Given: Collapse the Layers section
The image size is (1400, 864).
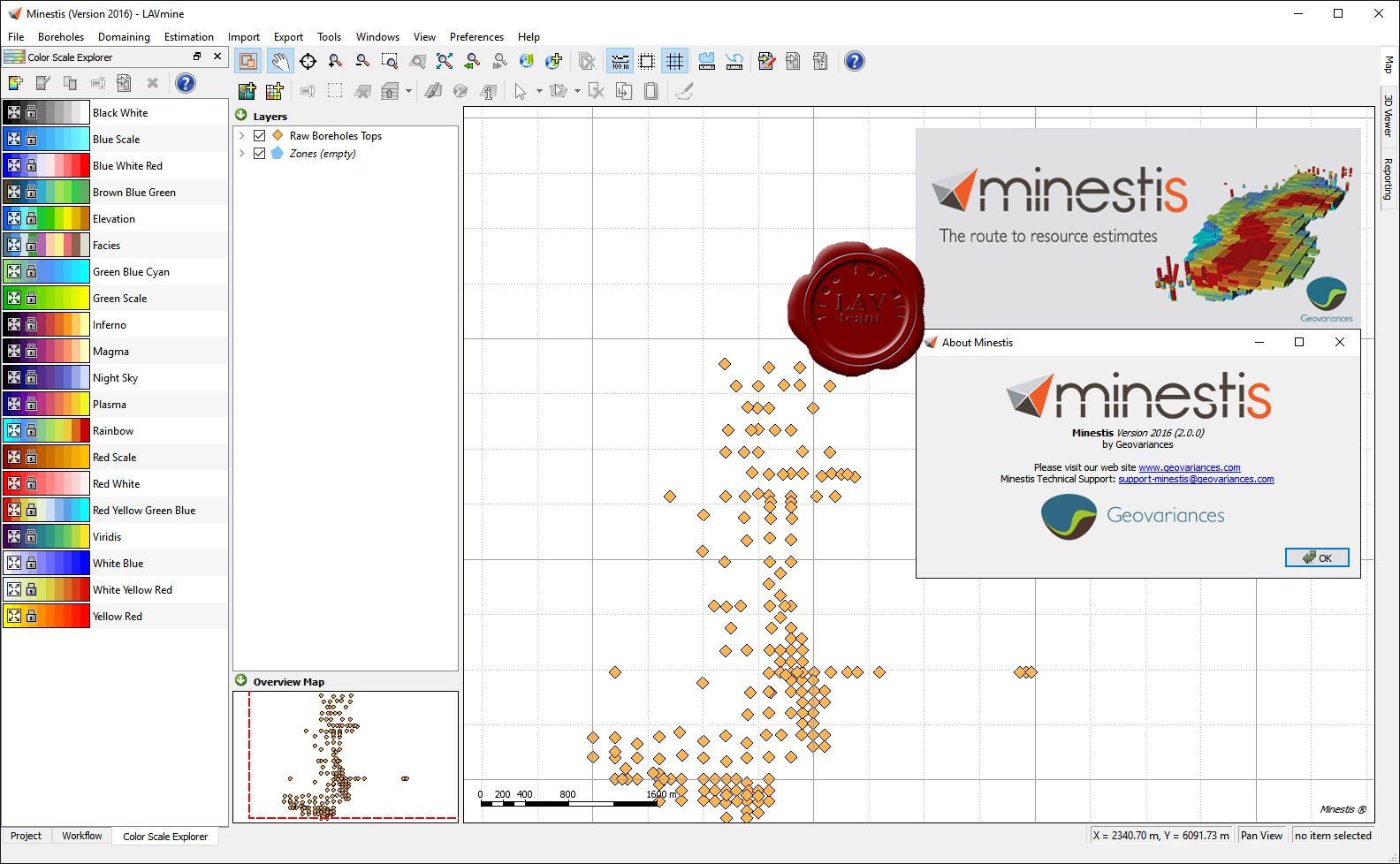Looking at the screenshot, I should point(241,115).
